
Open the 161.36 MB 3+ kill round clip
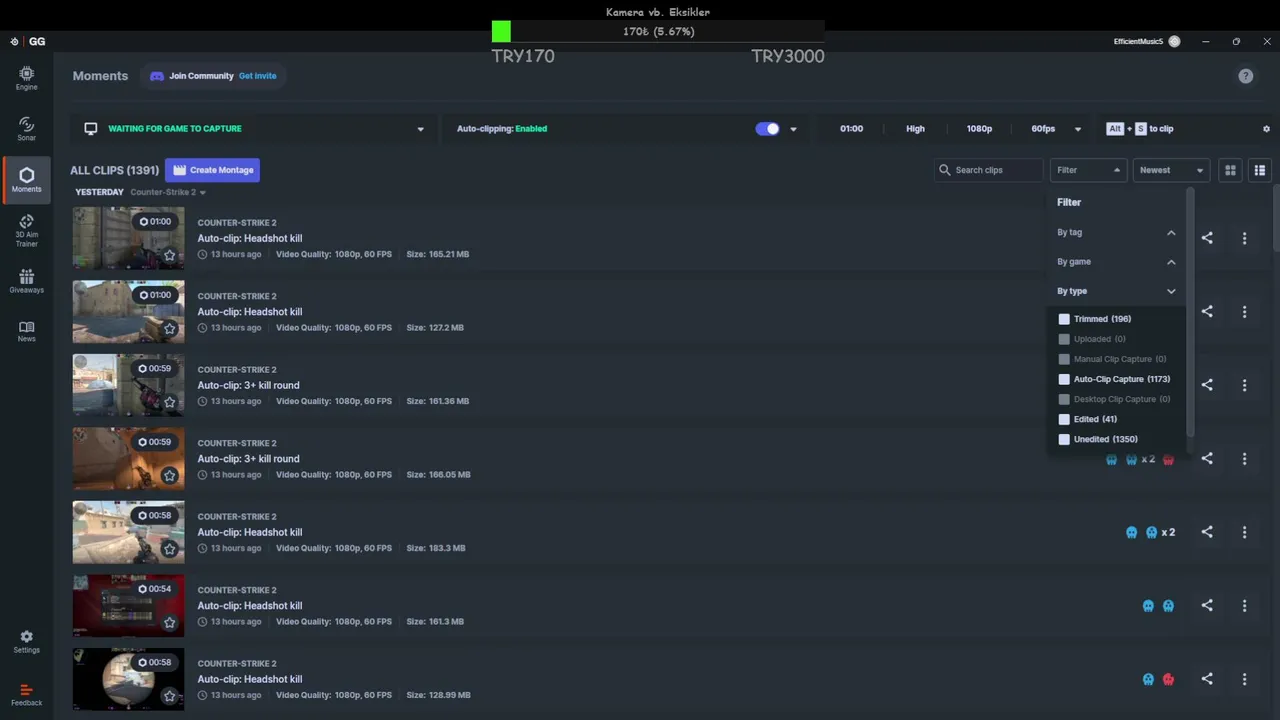[x=248, y=385]
